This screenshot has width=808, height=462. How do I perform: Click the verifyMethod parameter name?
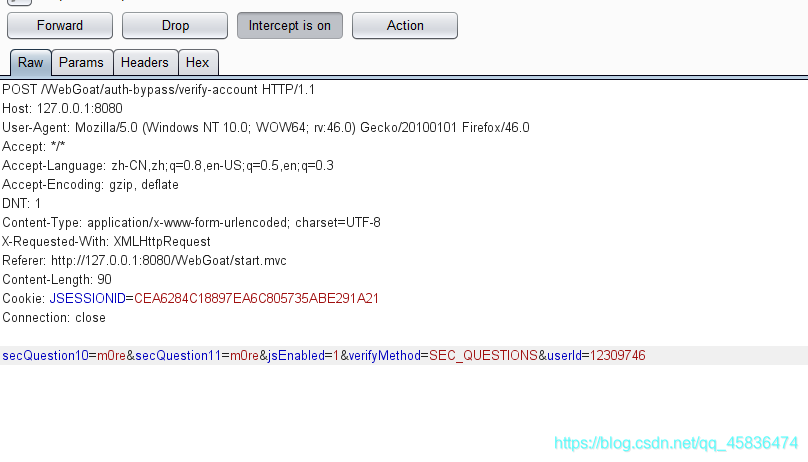coord(384,356)
